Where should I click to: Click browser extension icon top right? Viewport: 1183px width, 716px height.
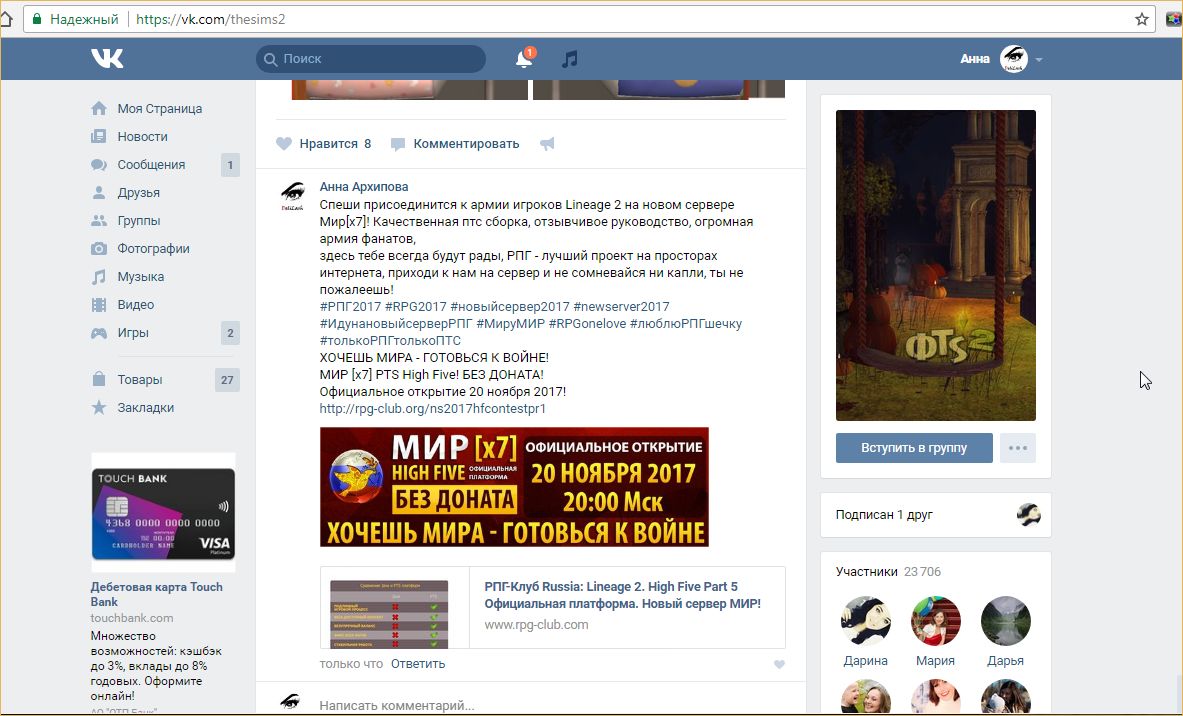(1175, 19)
